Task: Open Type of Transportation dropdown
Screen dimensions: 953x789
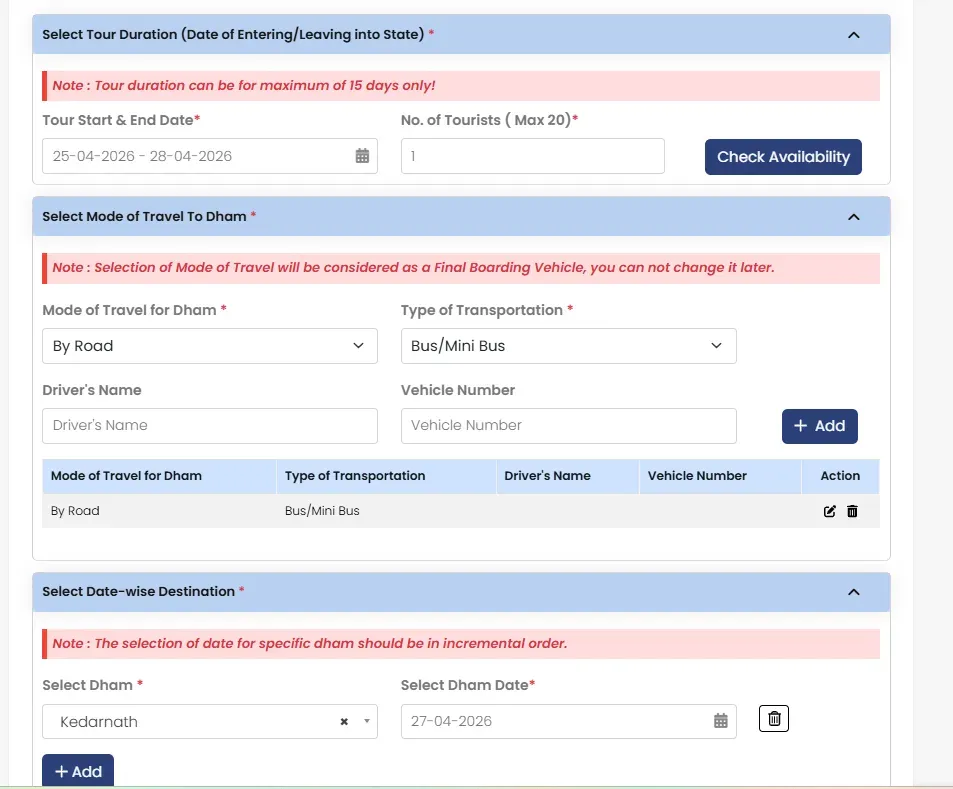Action: click(x=568, y=346)
